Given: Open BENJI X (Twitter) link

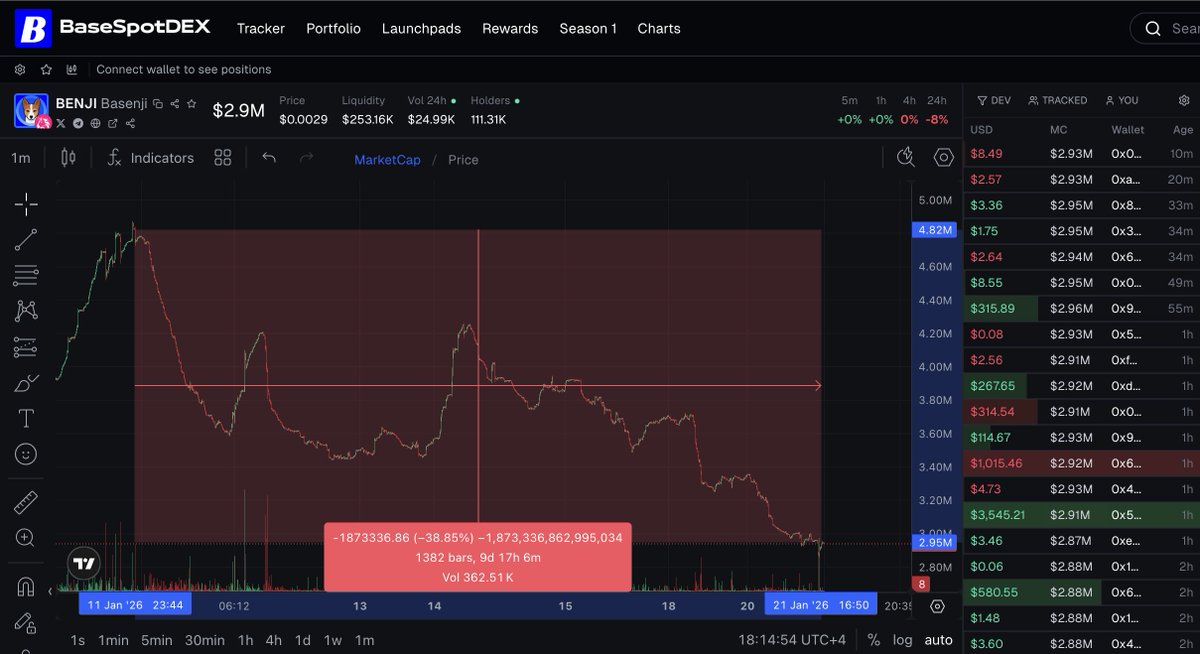Looking at the screenshot, I should pos(61,123).
